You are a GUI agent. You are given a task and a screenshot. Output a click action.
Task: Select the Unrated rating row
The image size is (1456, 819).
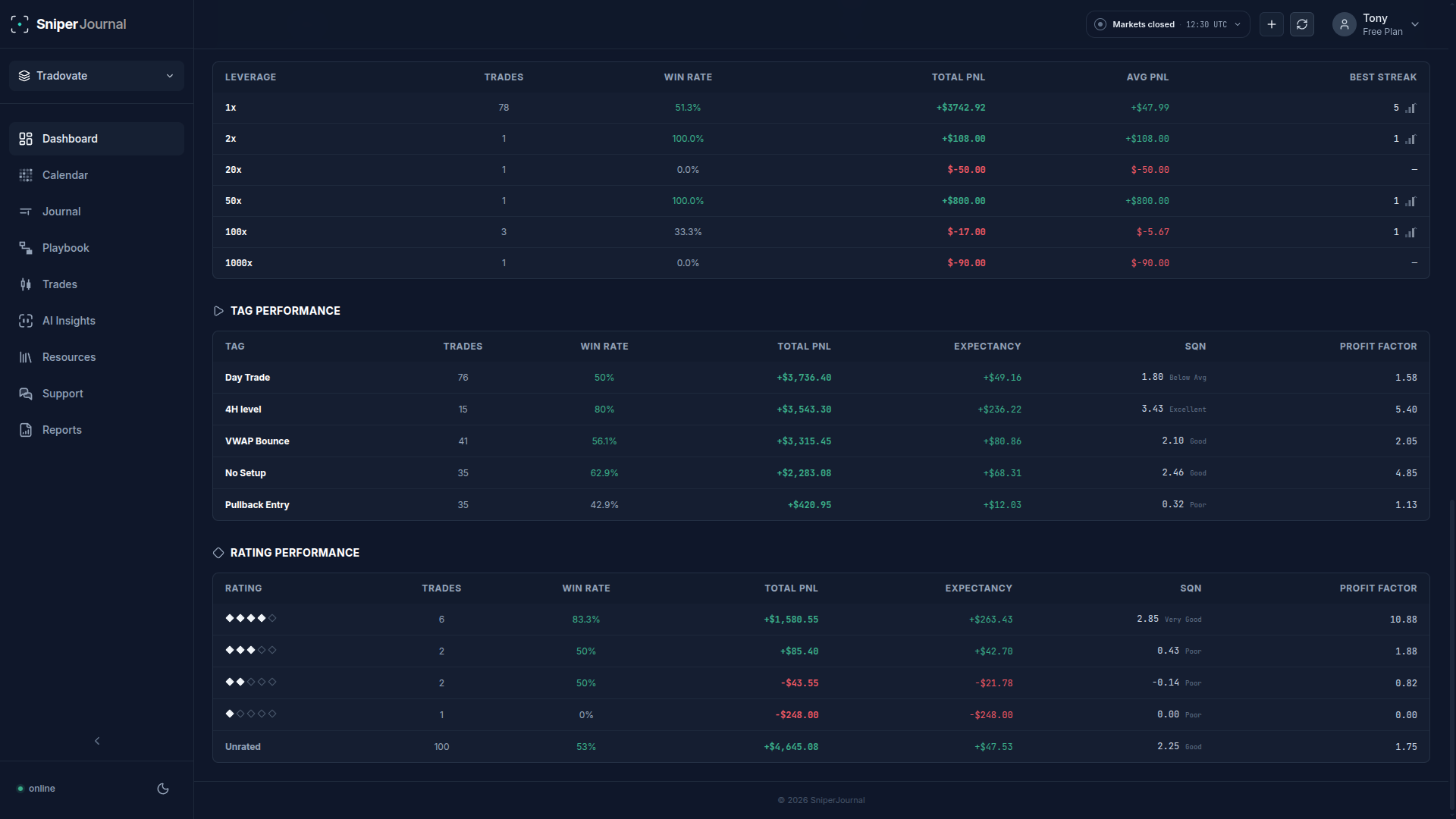click(821, 747)
